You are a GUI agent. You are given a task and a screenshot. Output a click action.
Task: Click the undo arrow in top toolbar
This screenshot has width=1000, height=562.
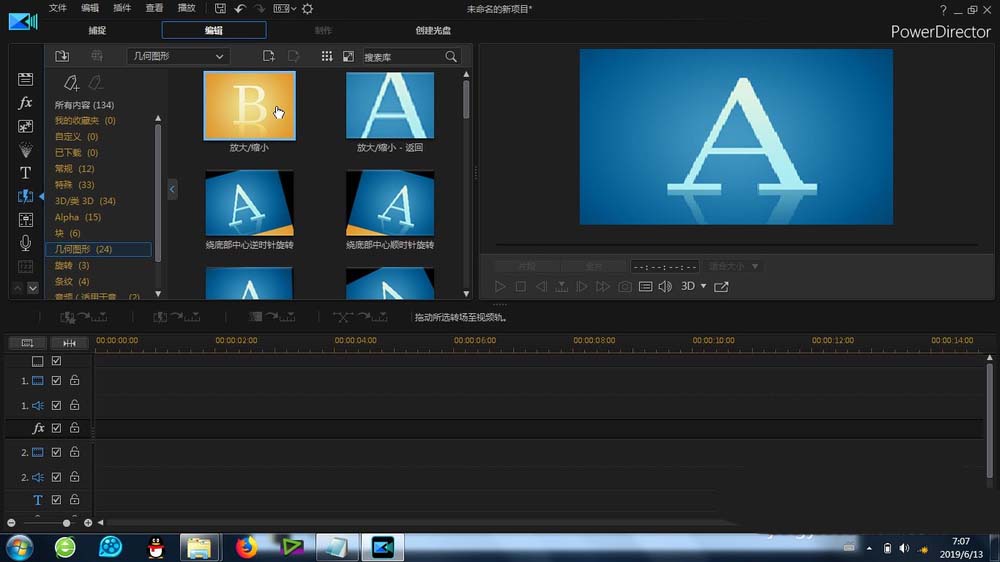240,8
